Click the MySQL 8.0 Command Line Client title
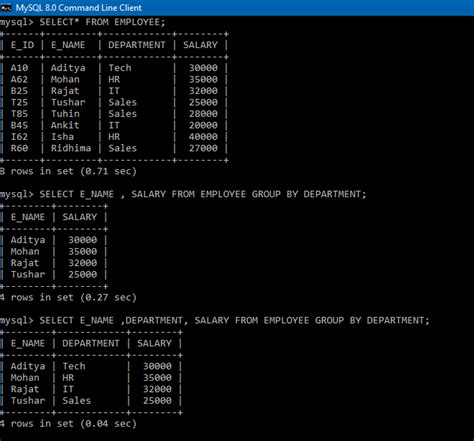The image size is (474, 441). (x=79, y=8)
